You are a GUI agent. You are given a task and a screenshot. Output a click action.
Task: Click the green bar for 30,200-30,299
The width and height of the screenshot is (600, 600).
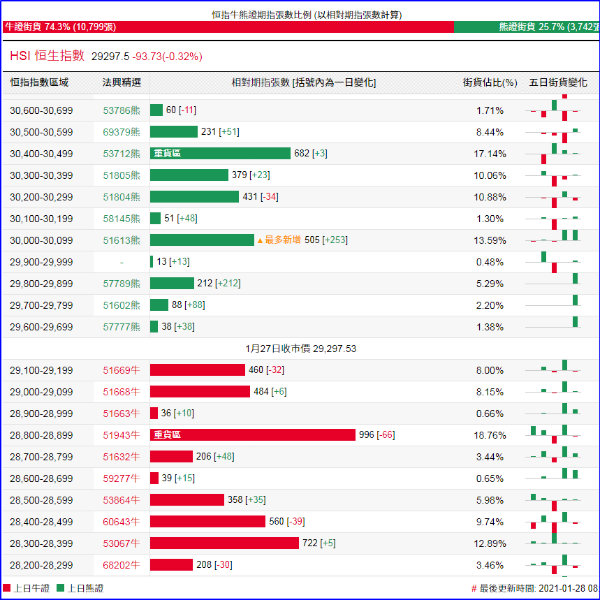click(x=194, y=197)
